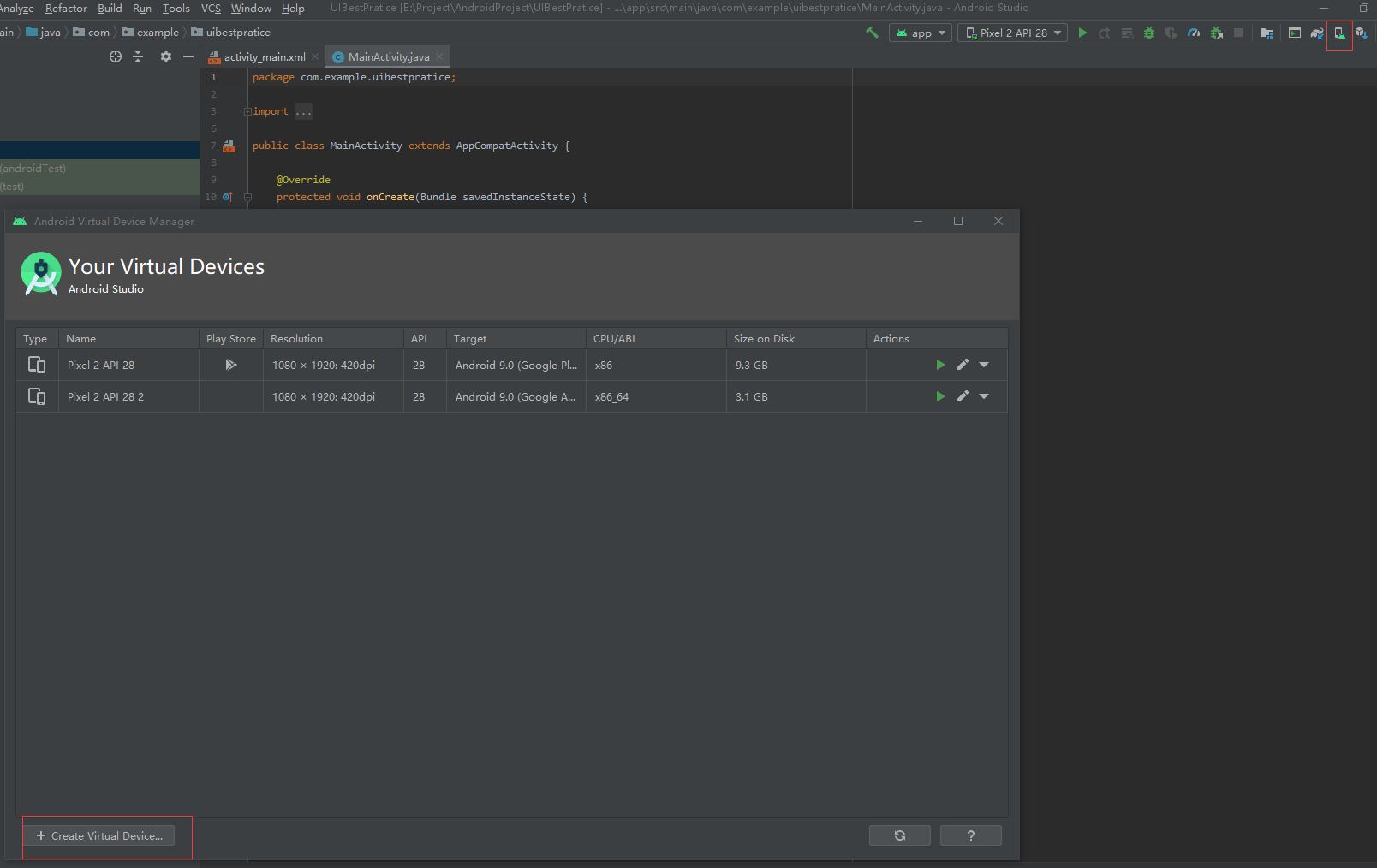
Task: Click the com breadcrumb folder
Action: point(92,33)
